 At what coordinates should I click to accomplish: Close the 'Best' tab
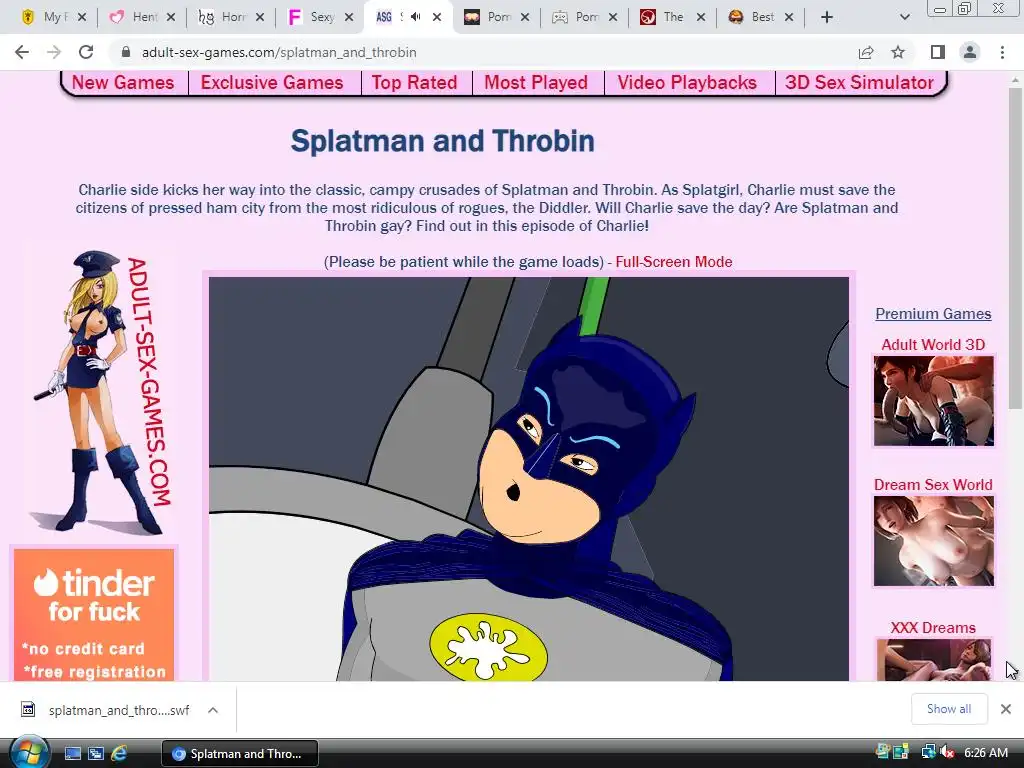789,17
